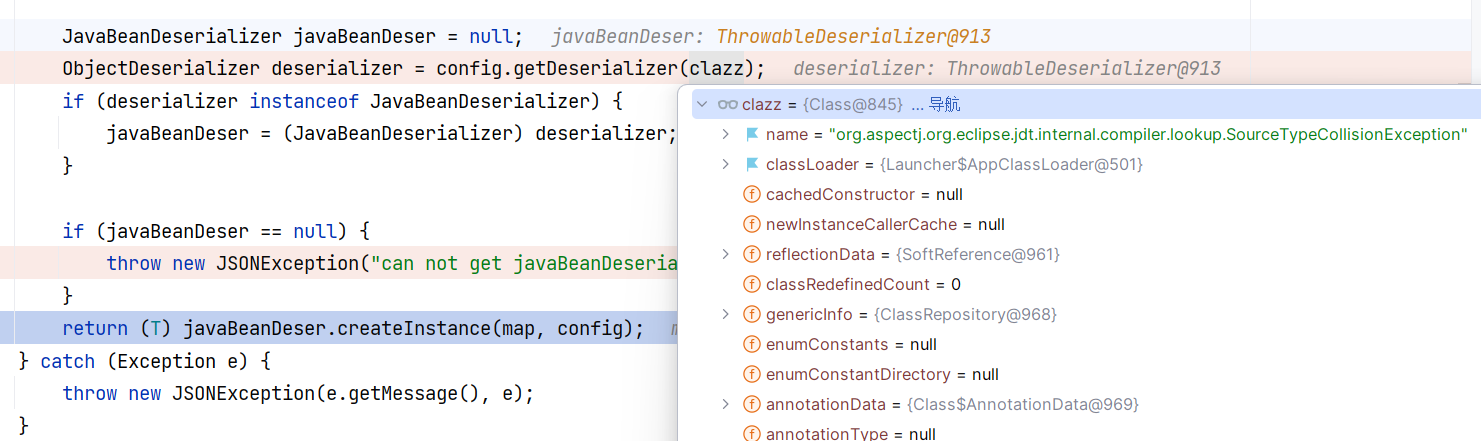Click the 导航 navigate link
The width and height of the screenshot is (1481, 441).
pos(943,105)
